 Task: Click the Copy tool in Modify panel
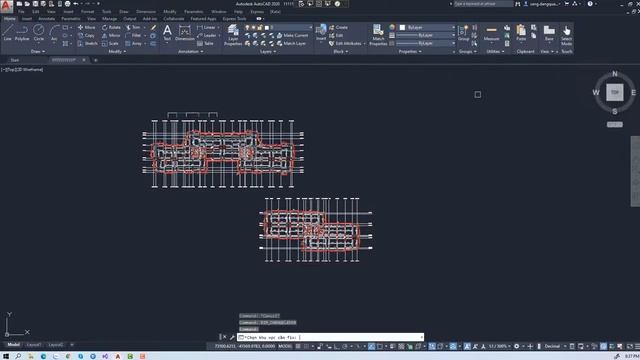click(x=86, y=36)
